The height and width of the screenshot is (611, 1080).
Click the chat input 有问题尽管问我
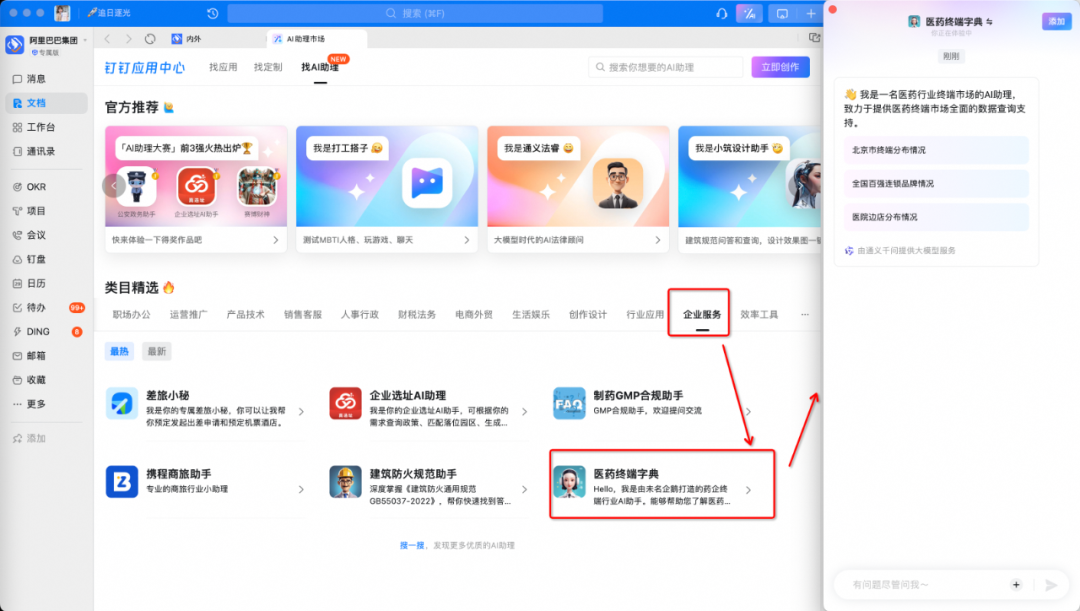tap(923, 585)
